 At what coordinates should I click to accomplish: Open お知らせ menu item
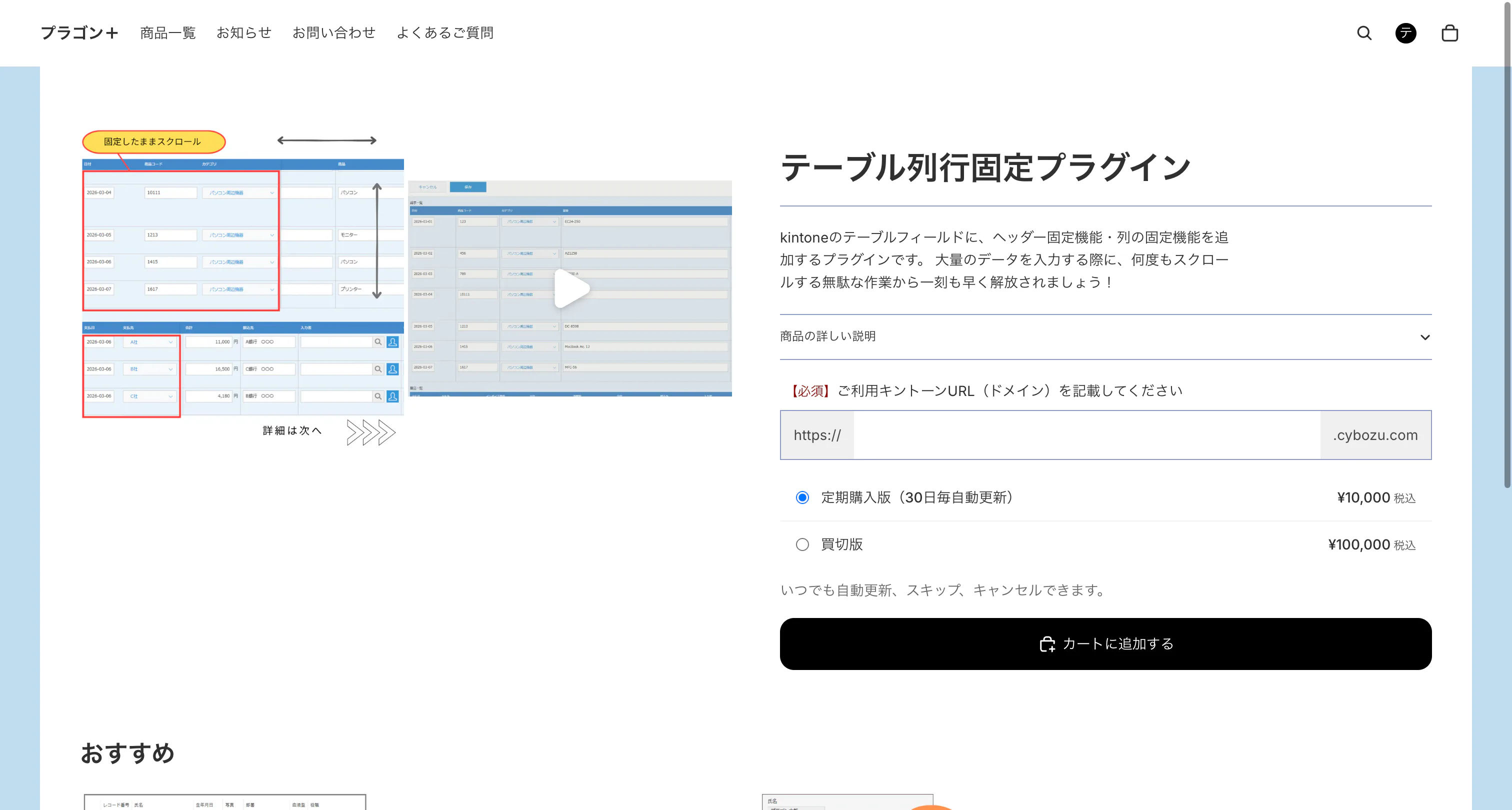click(x=243, y=33)
